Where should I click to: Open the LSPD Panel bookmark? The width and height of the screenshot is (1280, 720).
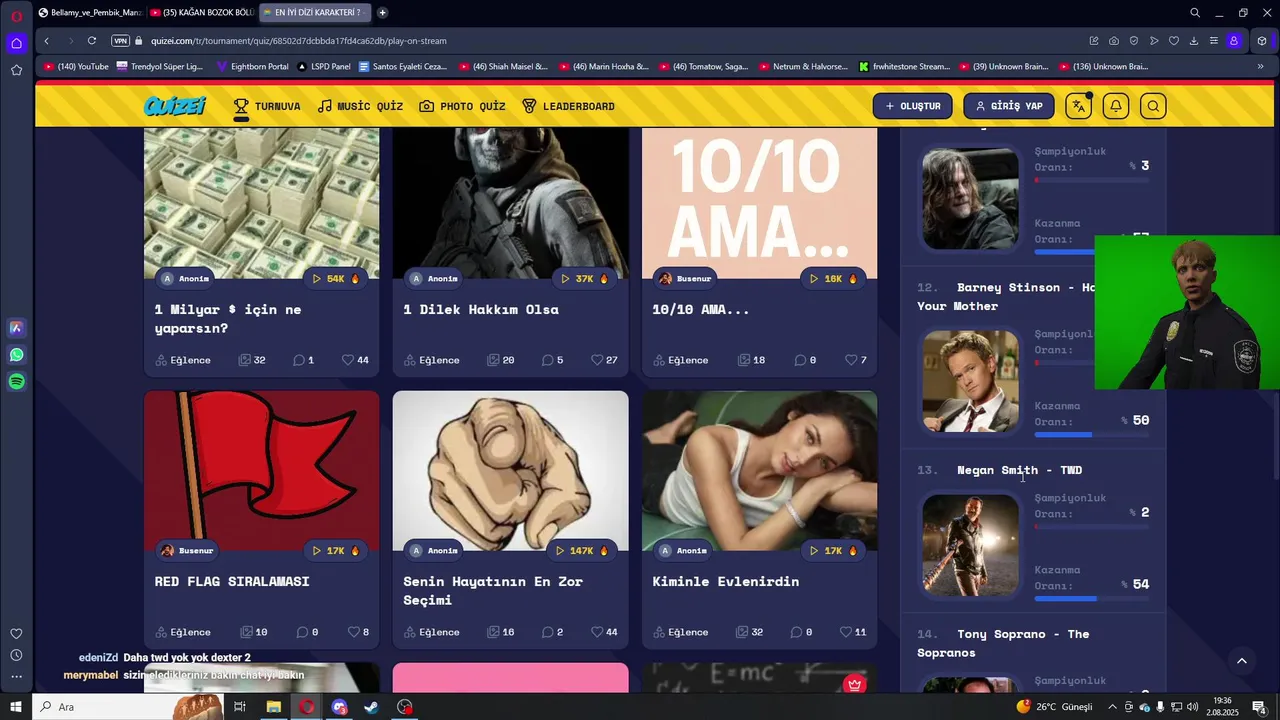[x=324, y=67]
